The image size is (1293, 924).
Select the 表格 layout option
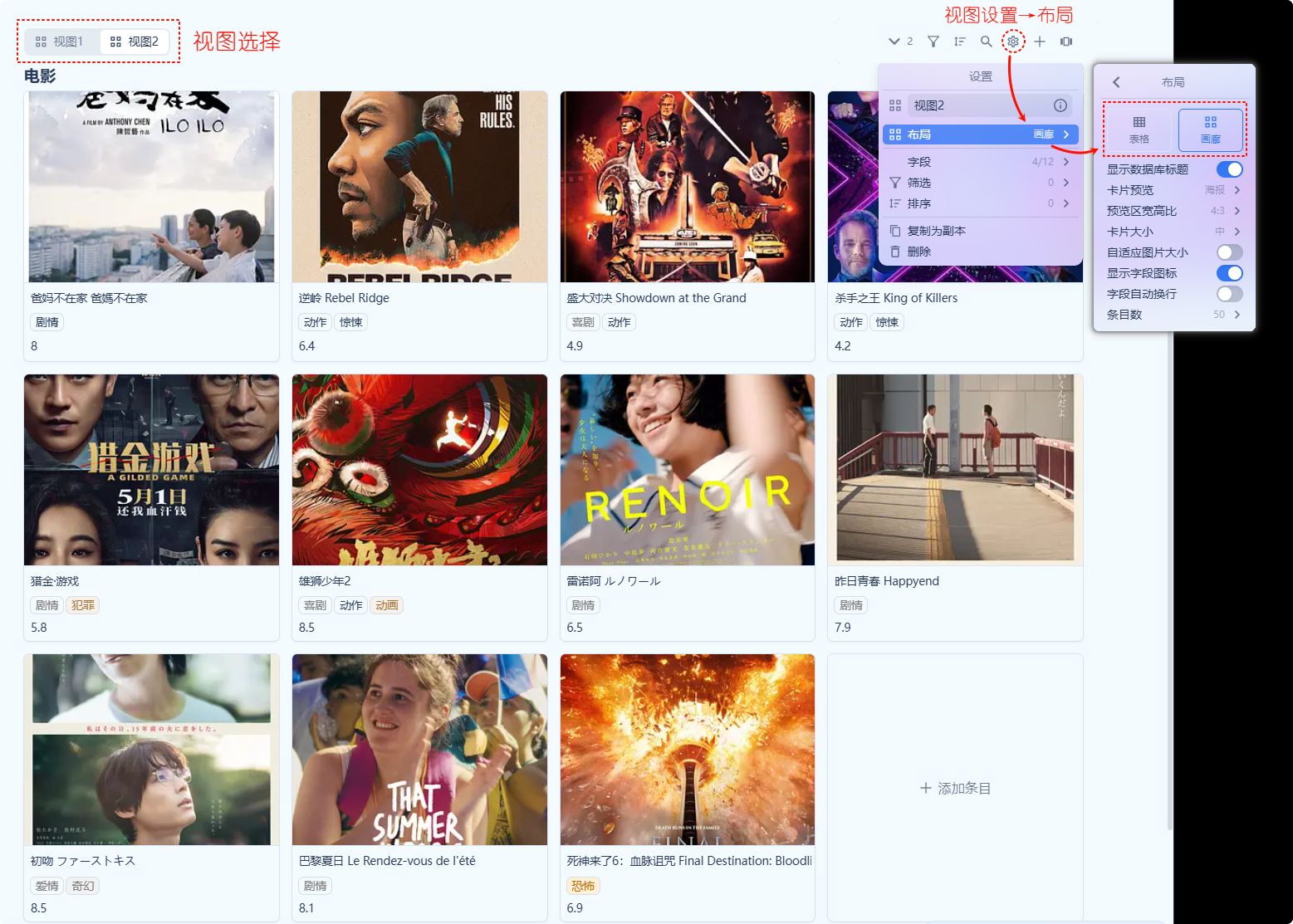tap(1139, 130)
